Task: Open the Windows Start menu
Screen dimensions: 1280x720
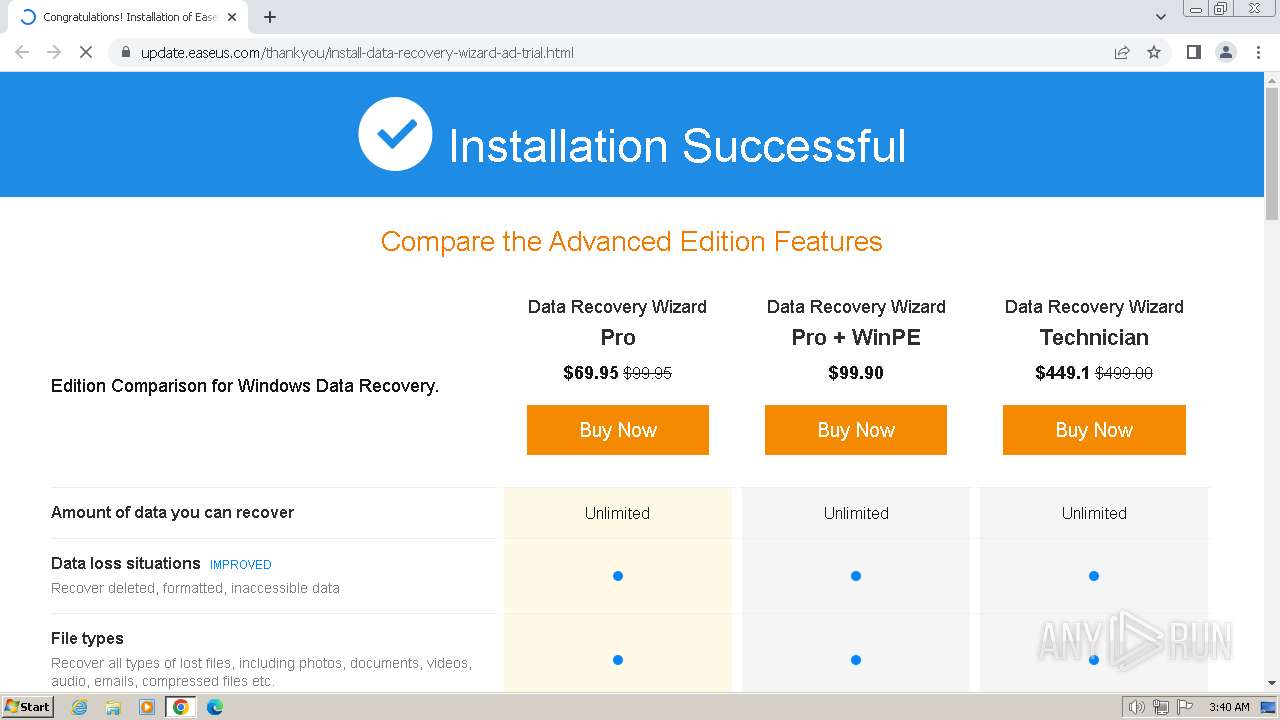Action: pyautogui.click(x=28, y=707)
